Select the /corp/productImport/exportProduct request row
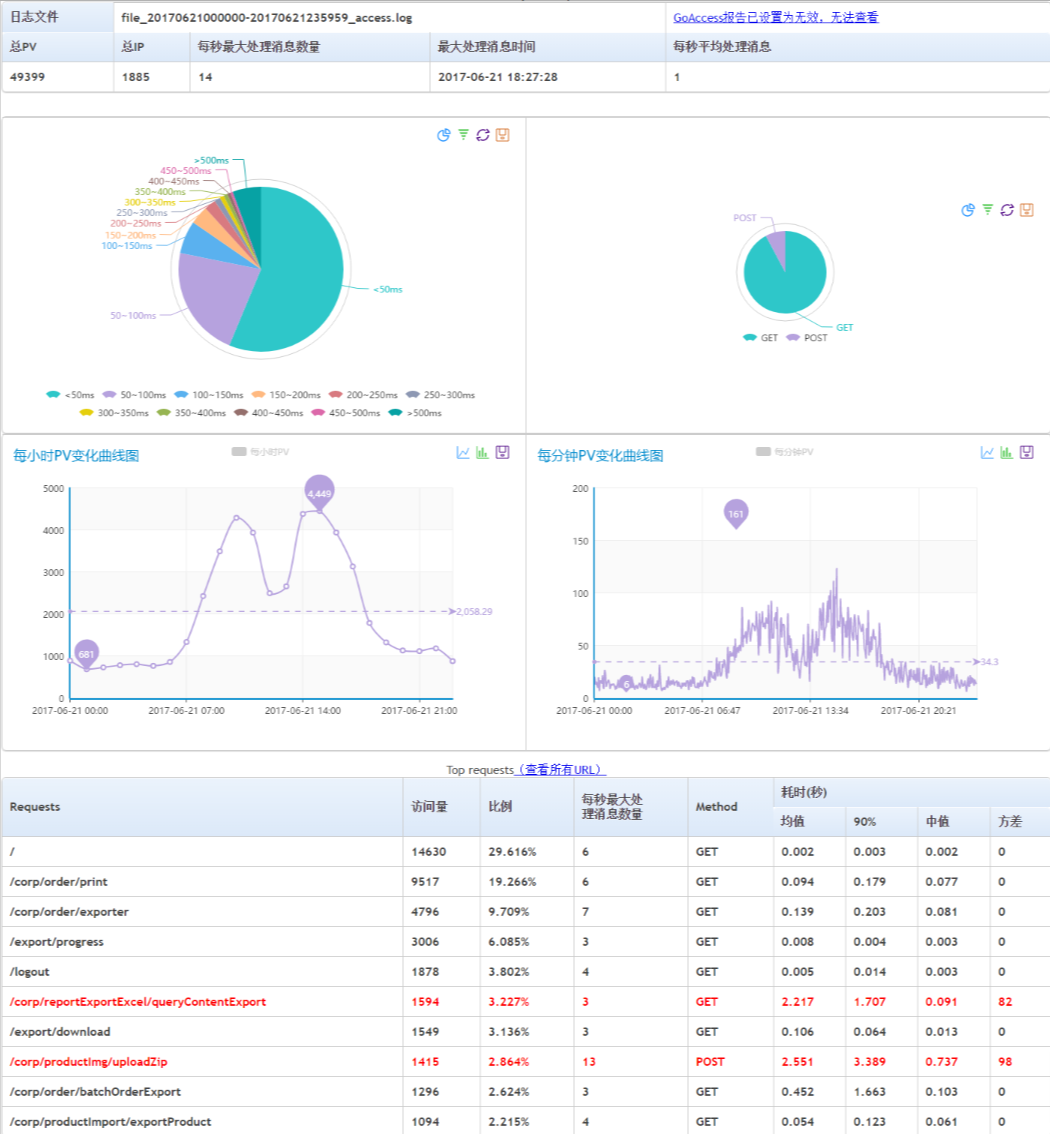 tap(526, 1122)
